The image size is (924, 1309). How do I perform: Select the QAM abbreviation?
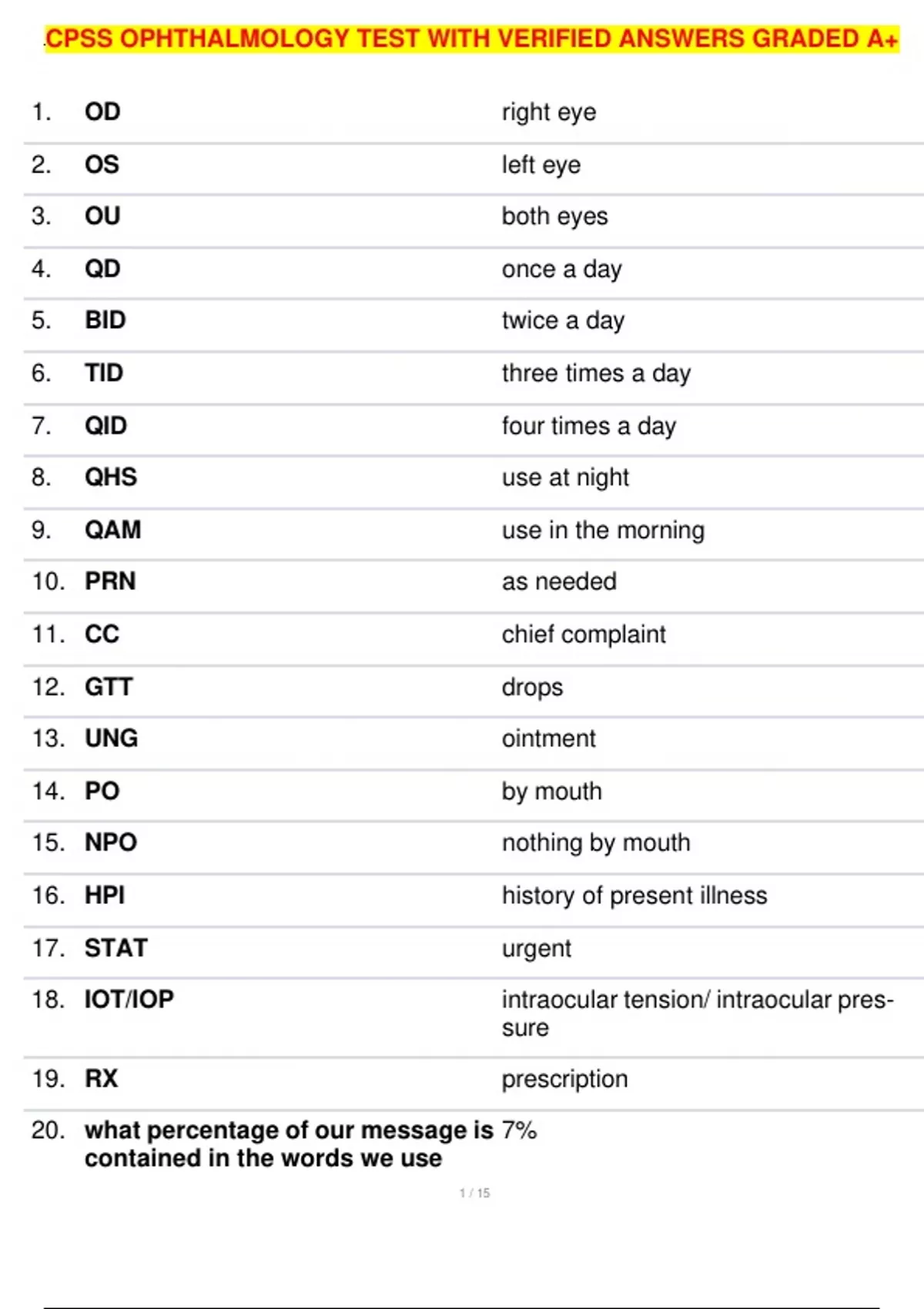[113, 530]
